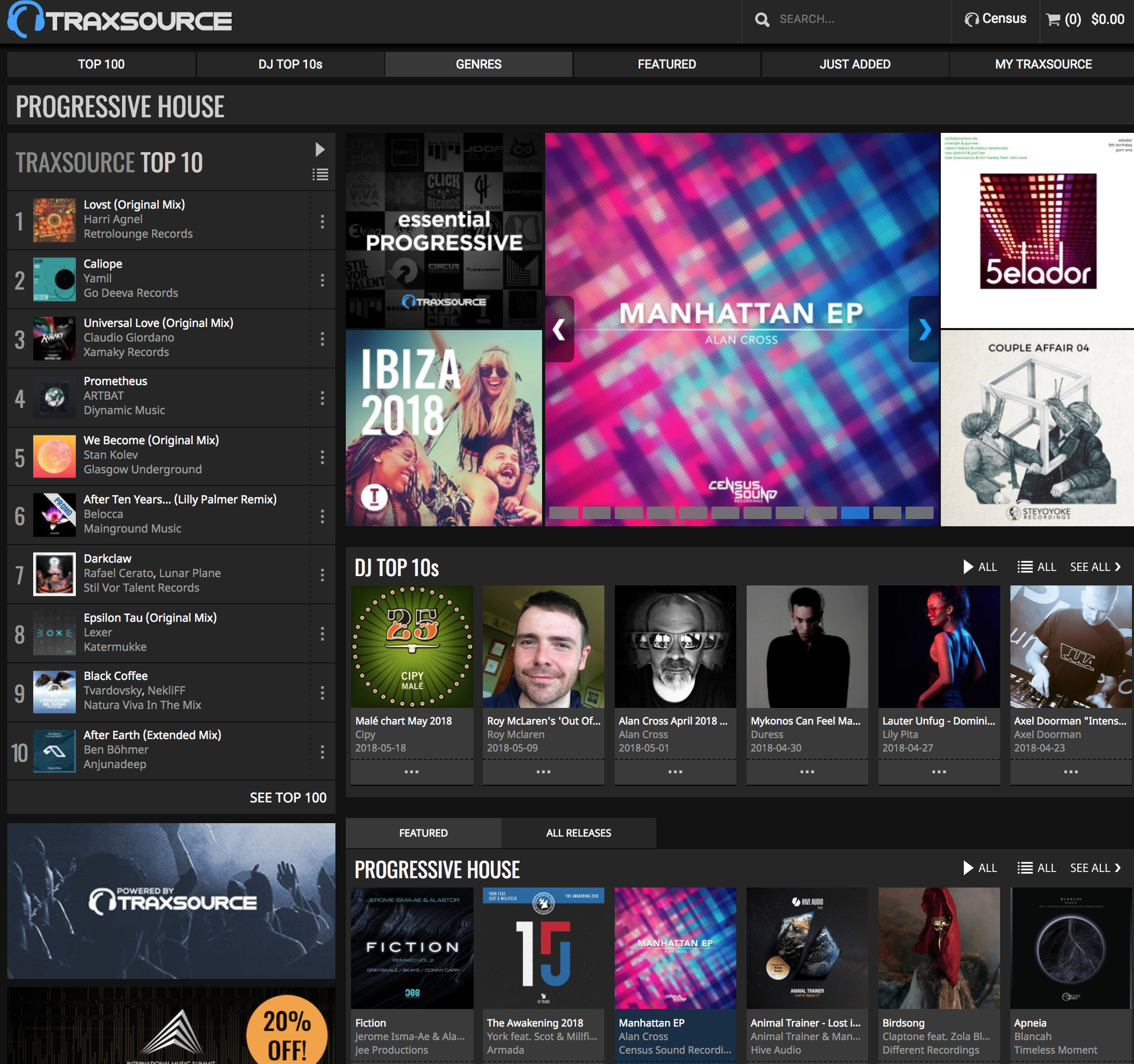Click the Traxsource logo
The height and width of the screenshot is (1064, 1134).
pos(120,20)
